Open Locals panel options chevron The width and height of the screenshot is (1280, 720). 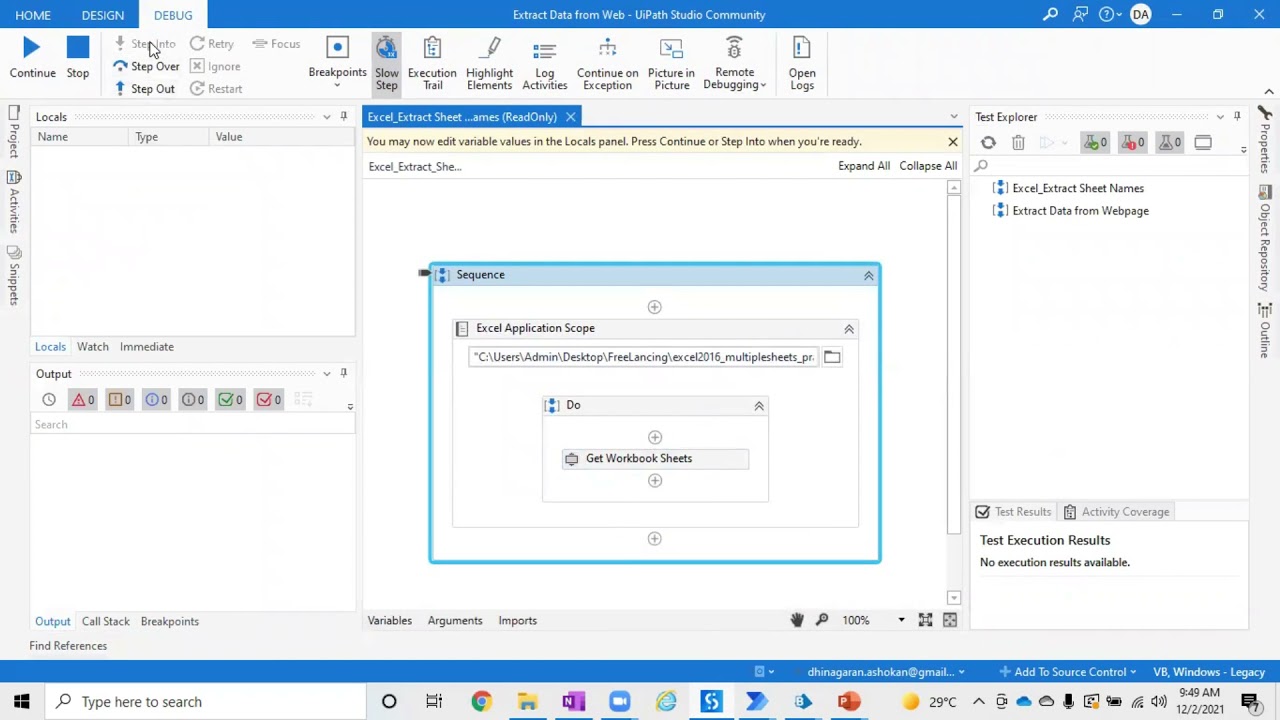(326, 117)
